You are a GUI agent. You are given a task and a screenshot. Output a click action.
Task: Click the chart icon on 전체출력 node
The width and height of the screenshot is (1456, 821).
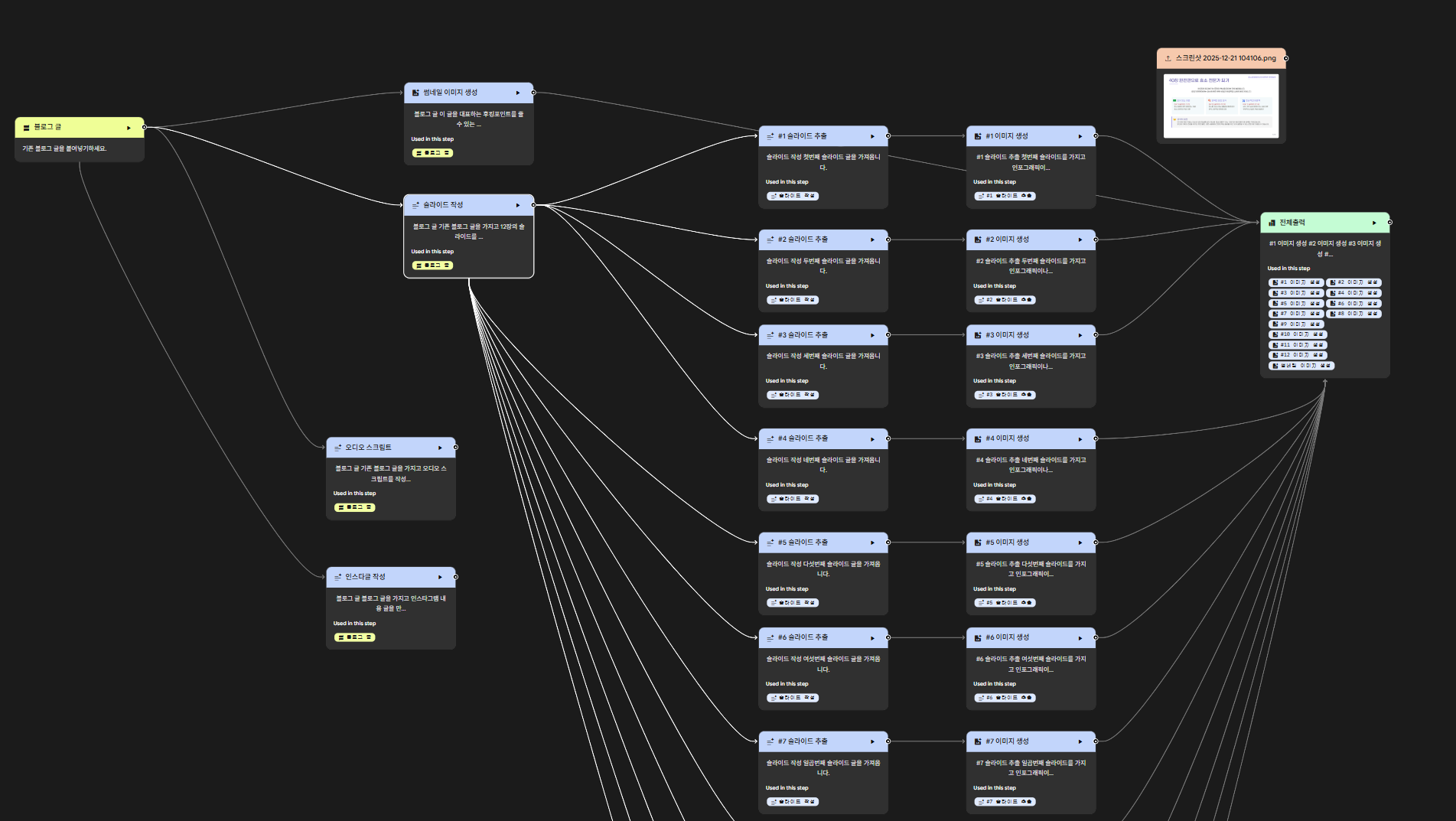tap(1272, 223)
